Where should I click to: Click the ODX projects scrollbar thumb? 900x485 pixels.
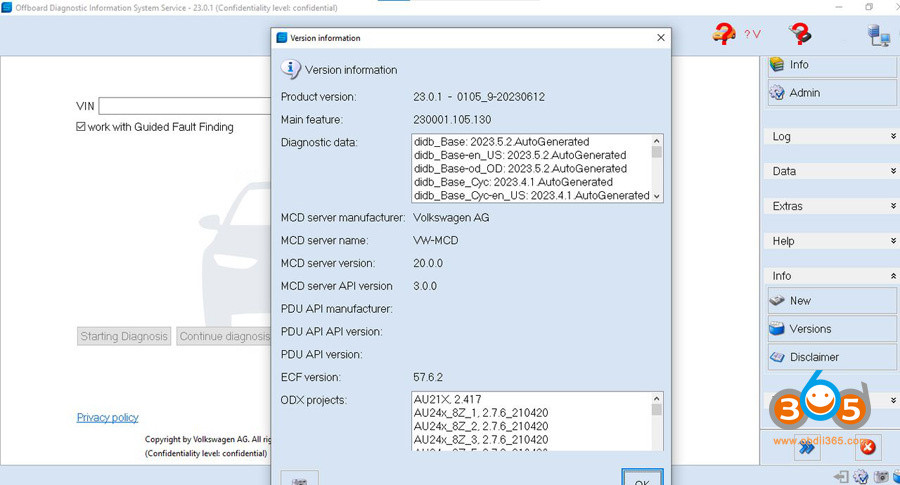click(x=657, y=410)
